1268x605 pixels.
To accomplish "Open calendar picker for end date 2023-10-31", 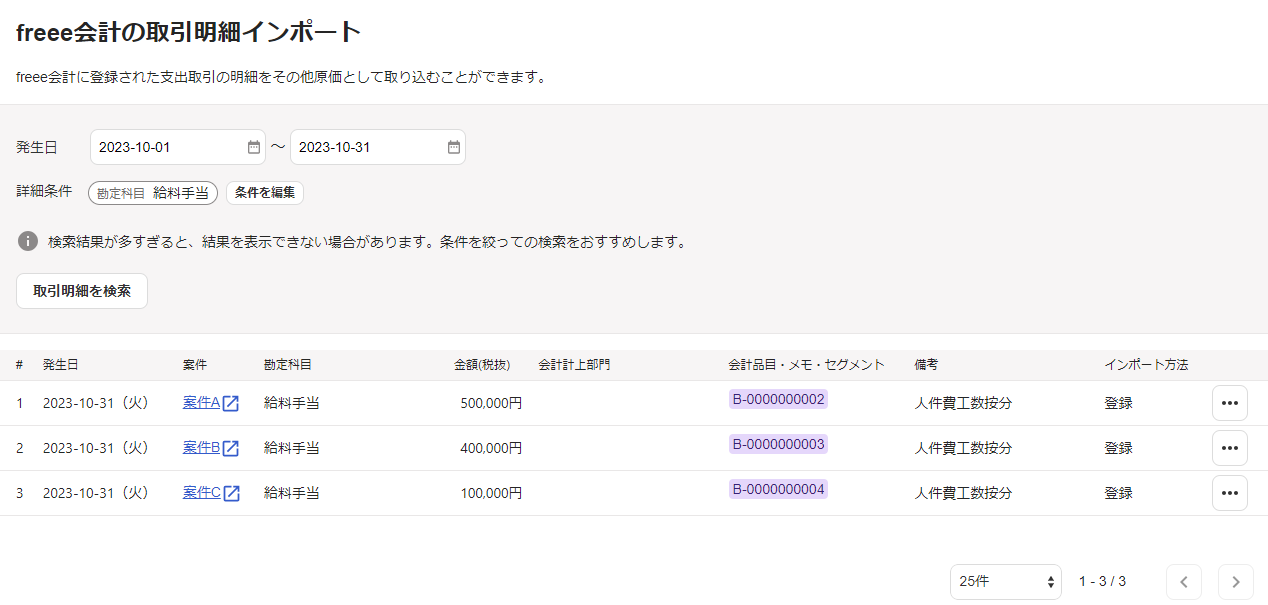I will pyautogui.click(x=453, y=147).
